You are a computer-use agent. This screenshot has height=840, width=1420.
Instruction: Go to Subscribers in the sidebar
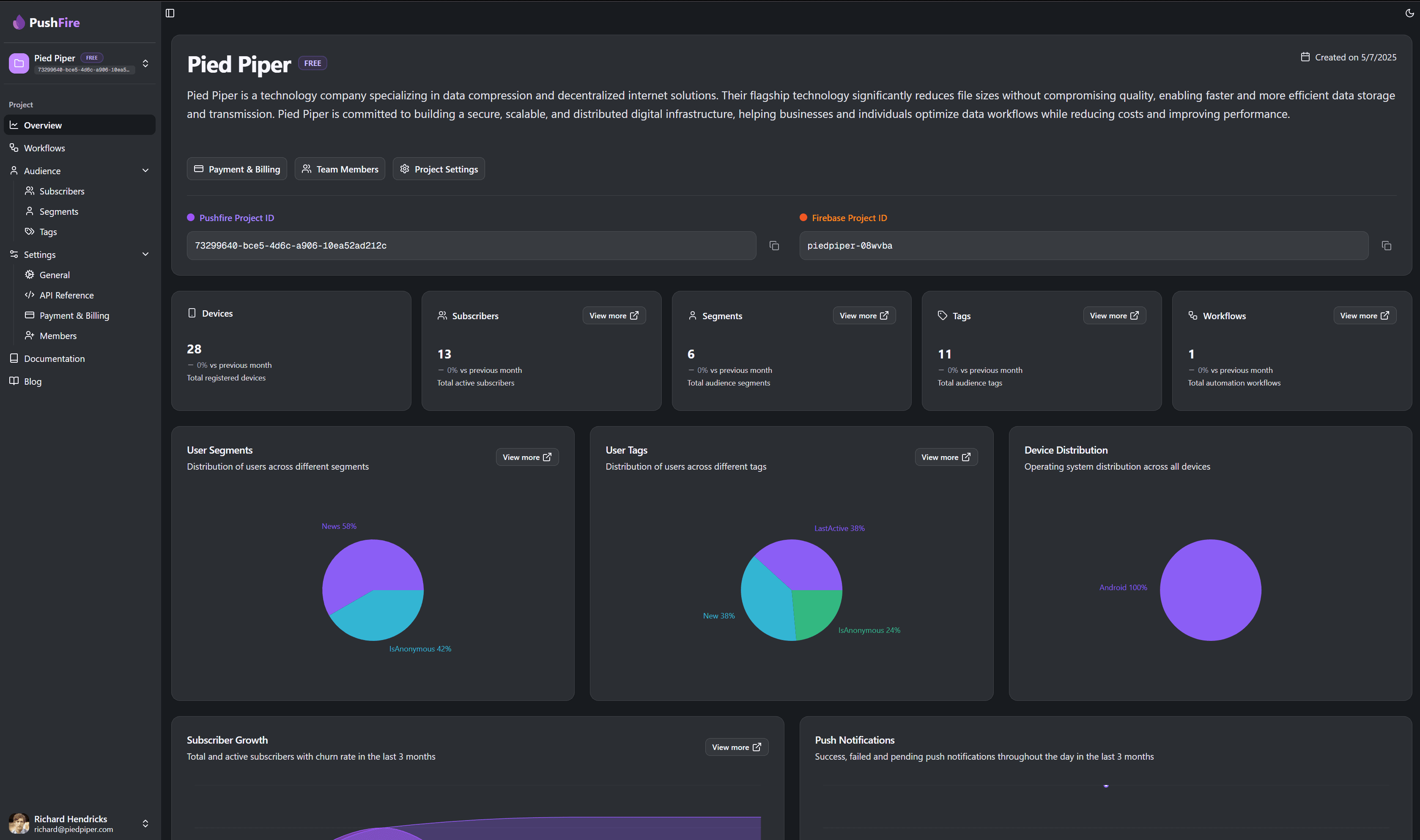62,192
